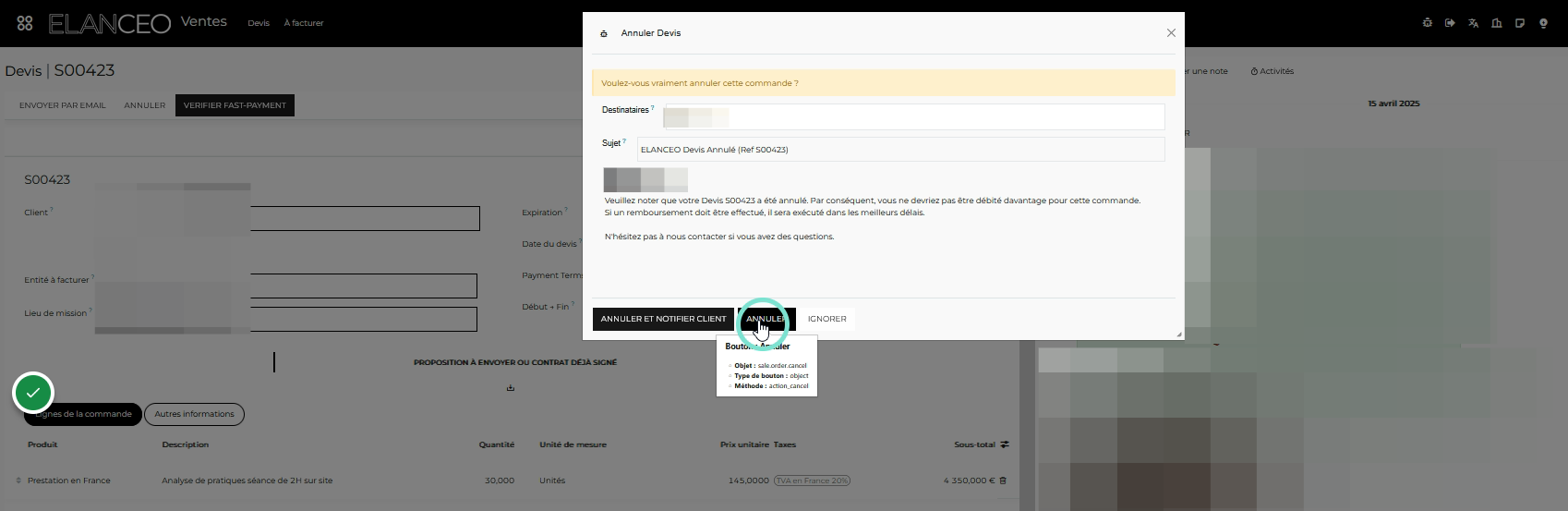Click the Expiration field label
Viewport: 1568px width, 511px height.
[542, 213]
